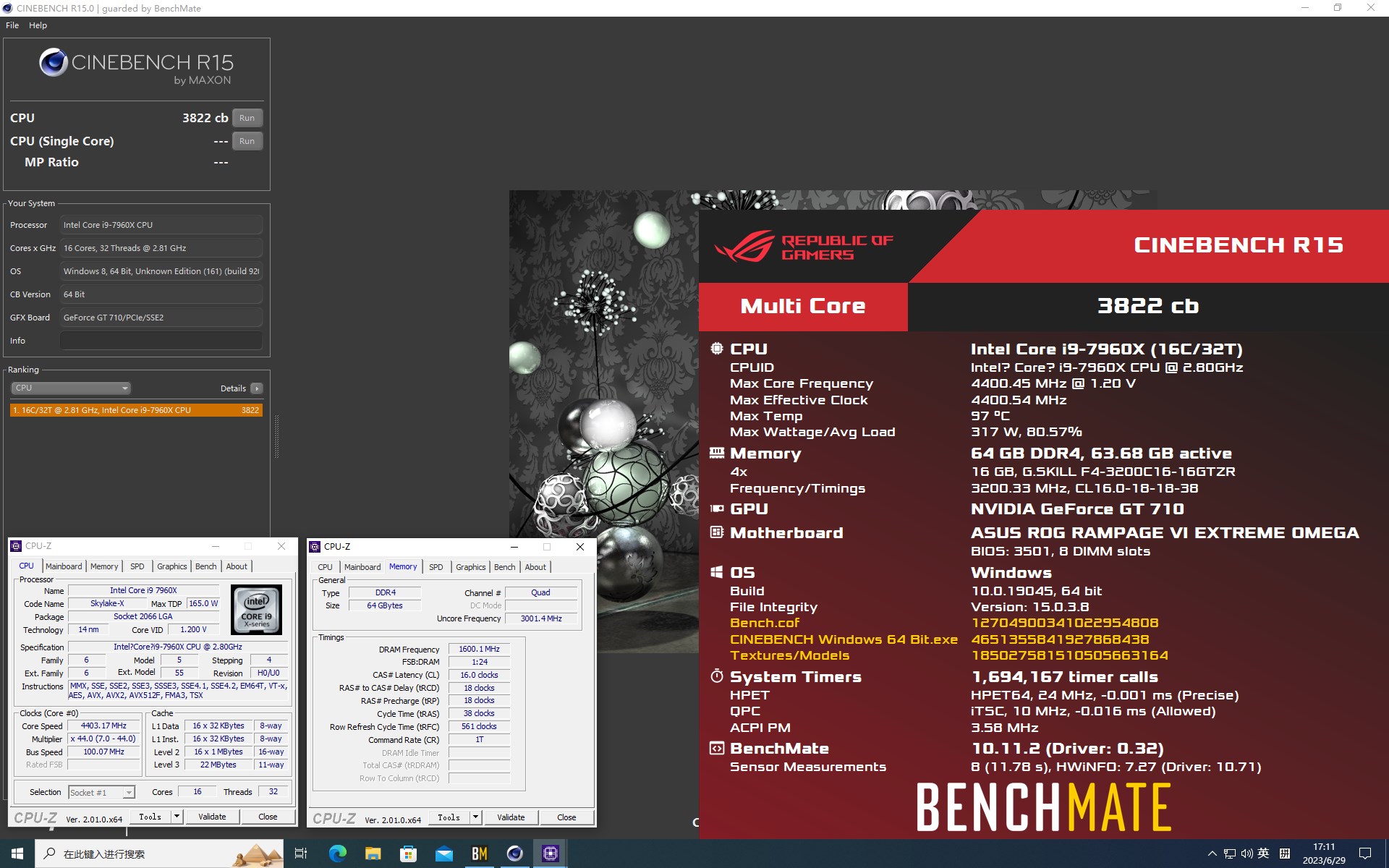Click the Cinebench R15 logo icon

(x=54, y=63)
